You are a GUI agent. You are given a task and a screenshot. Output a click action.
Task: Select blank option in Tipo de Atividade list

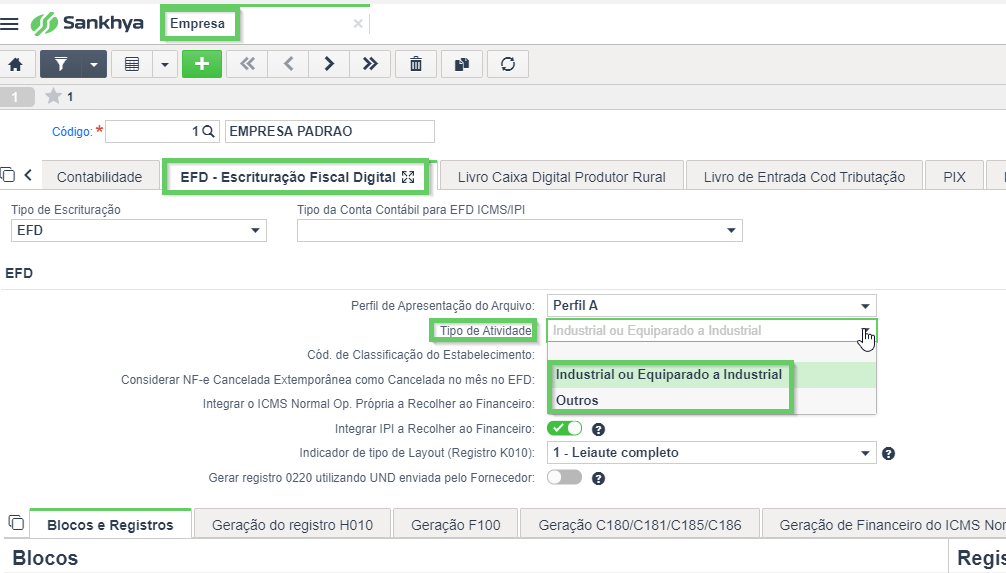[712, 352]
